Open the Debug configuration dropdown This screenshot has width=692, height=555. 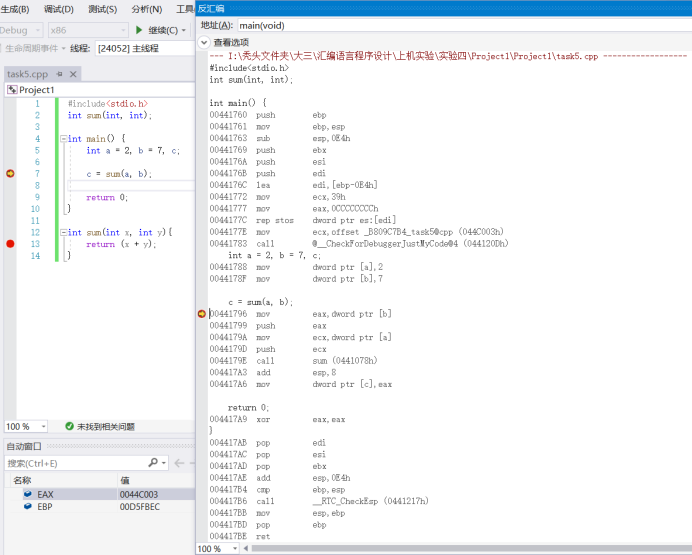[x=21, y=30]
